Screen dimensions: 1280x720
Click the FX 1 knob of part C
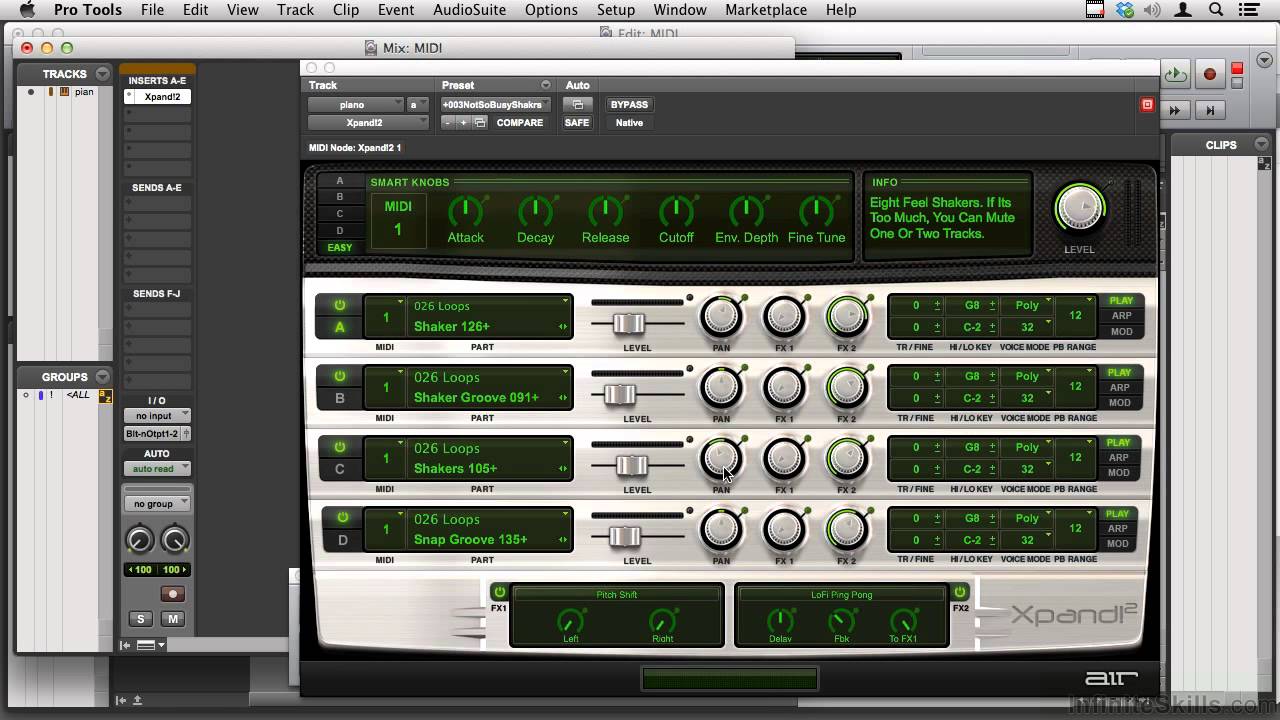pos(784,459)
